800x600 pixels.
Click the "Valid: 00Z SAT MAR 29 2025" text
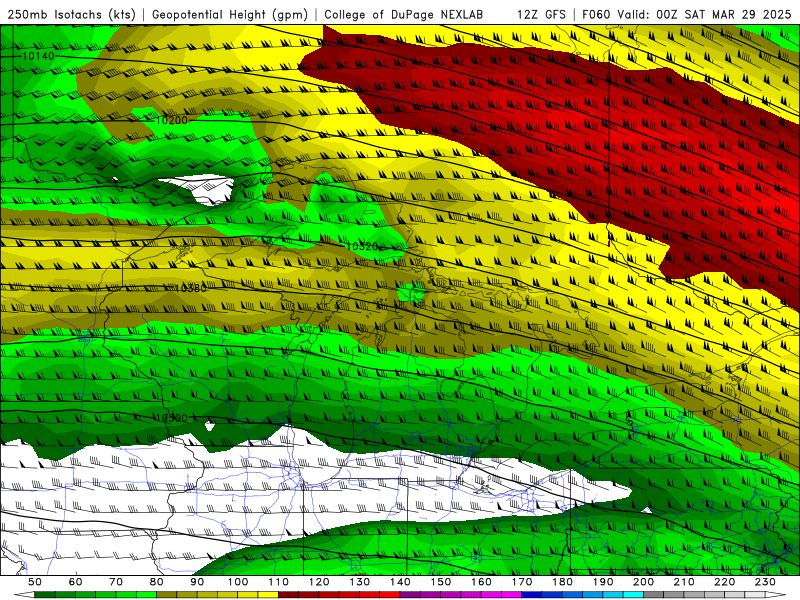[x=704, y=15]
